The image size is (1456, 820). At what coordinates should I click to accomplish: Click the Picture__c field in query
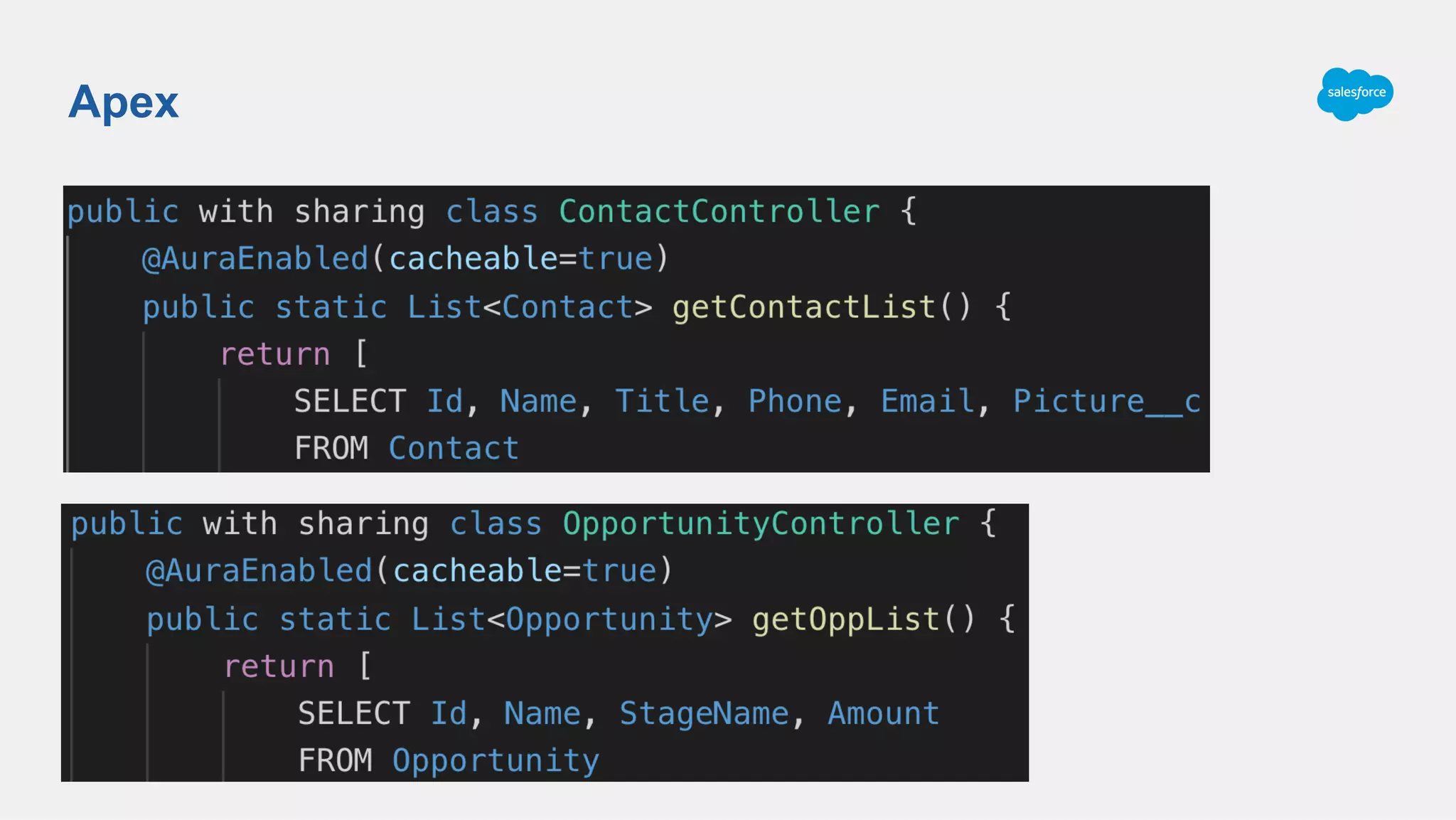(x=1106, y=402)
